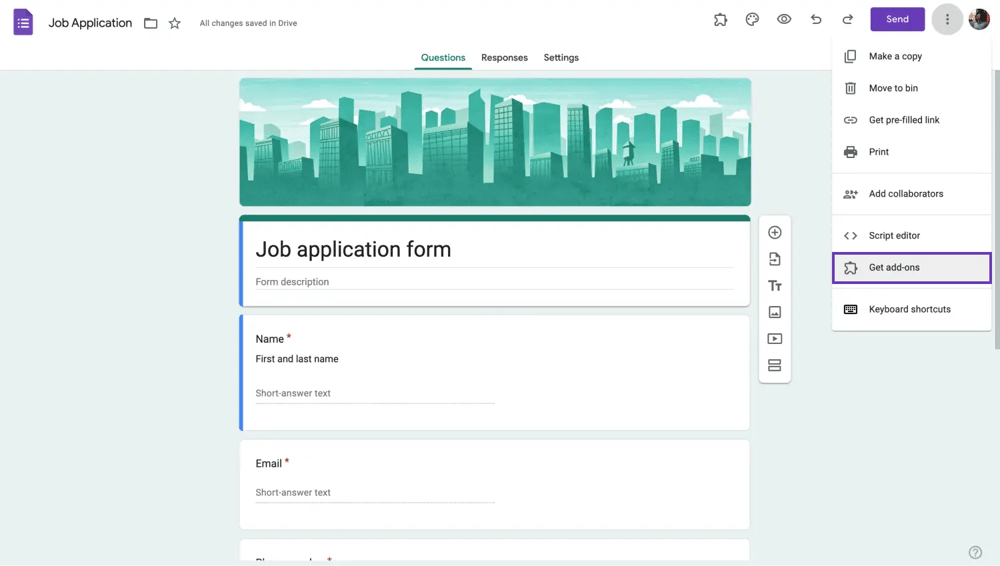Switch to the Responses tab
1000x566 pixels.
[x=504, y=58]
